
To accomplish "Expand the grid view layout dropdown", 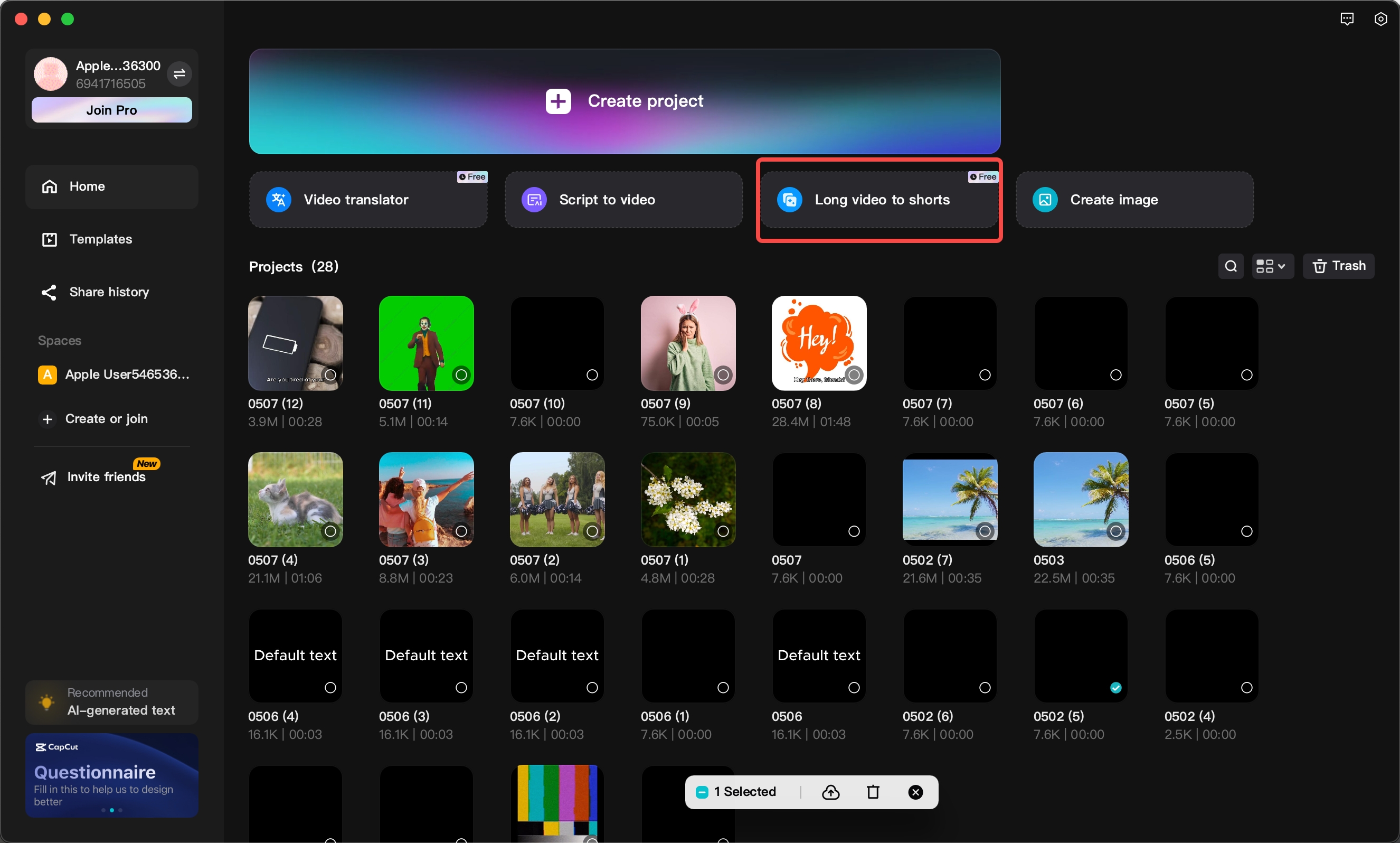I will point(1272,266).
